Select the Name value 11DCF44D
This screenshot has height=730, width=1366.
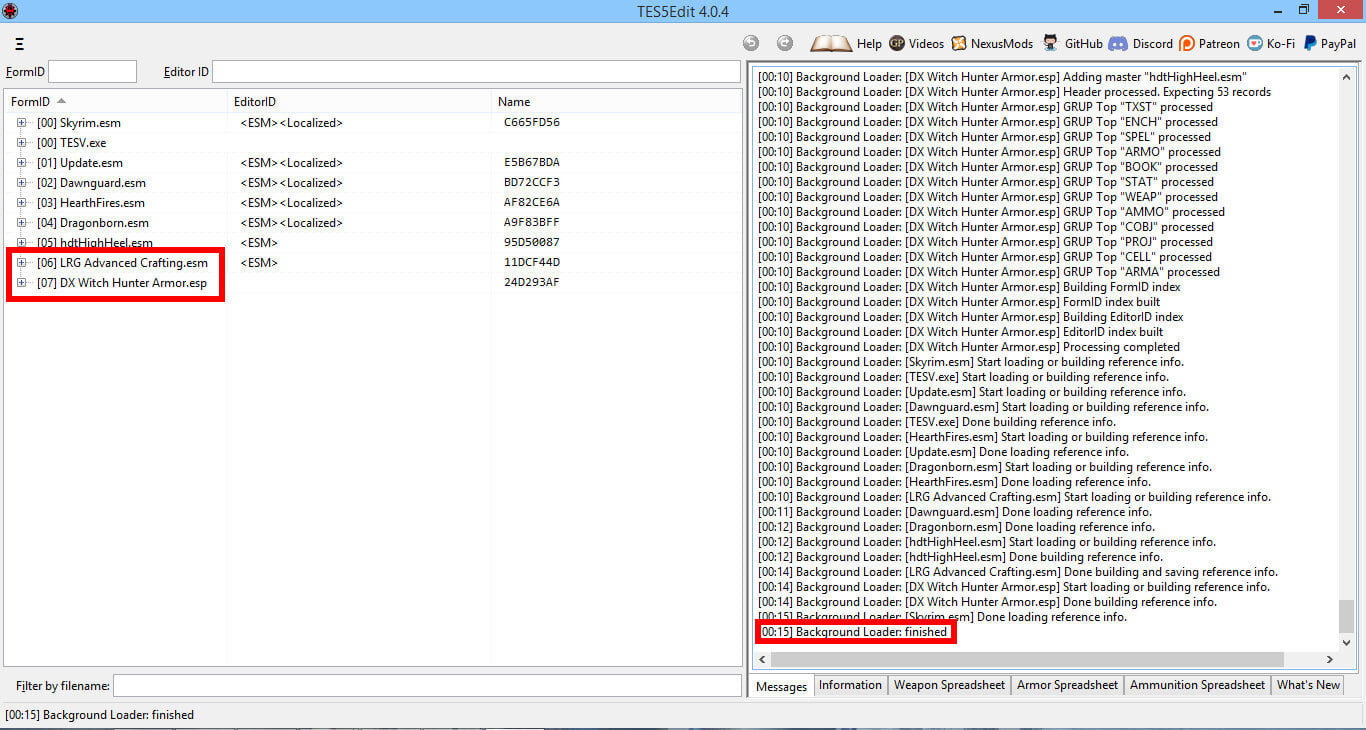pos(532,263)
